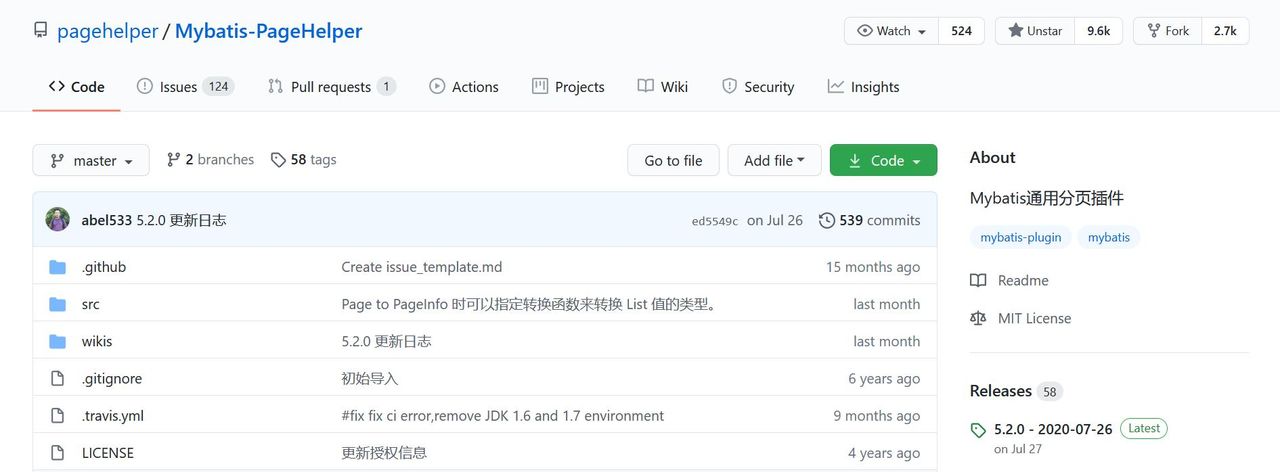The image size is (1280, 472).
Task: Open the Pull requests tab
Action: pyautogui.click(x=332, y=87)
